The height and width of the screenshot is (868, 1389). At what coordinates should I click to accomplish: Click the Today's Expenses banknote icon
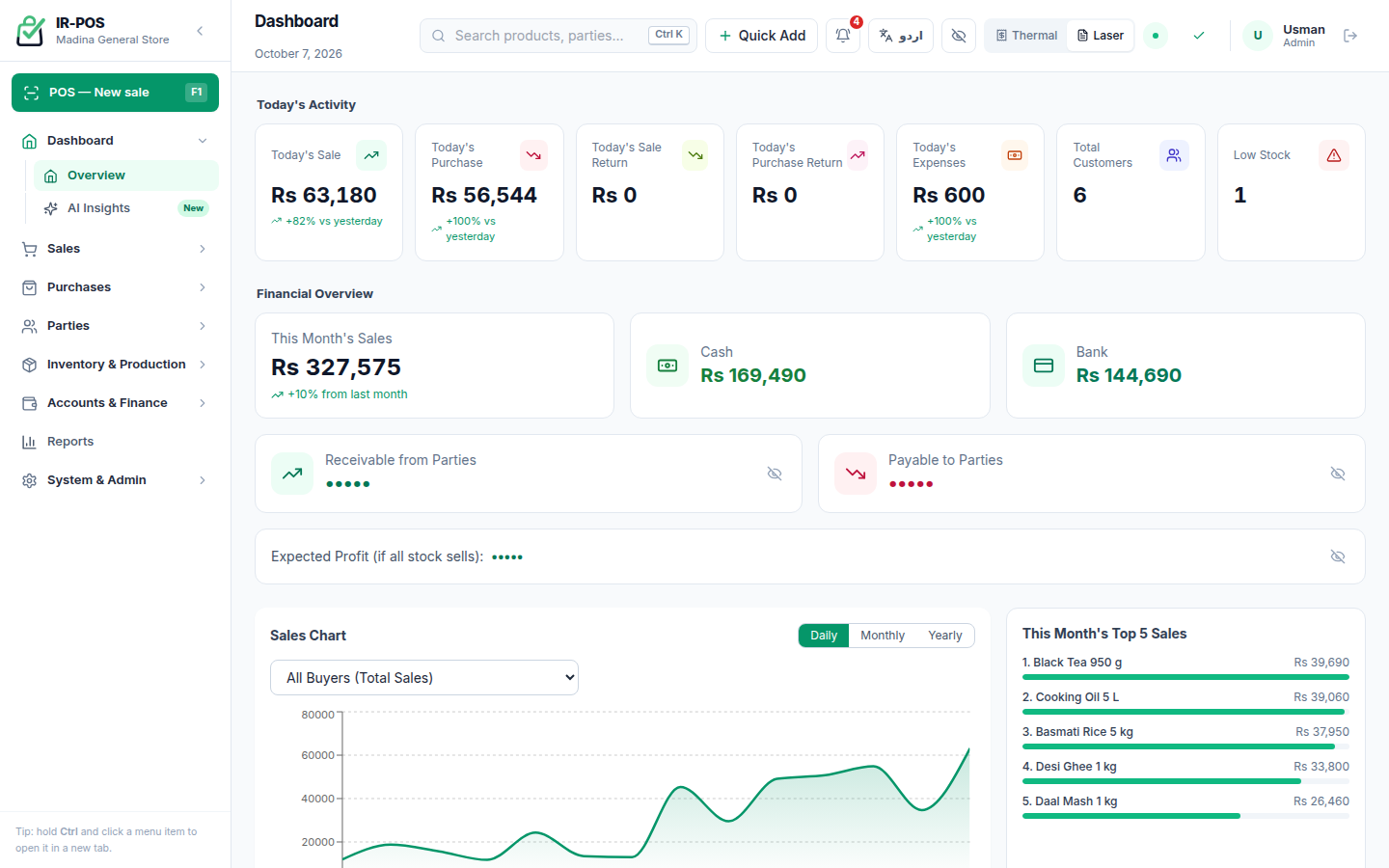click(x=1015, y=155)
